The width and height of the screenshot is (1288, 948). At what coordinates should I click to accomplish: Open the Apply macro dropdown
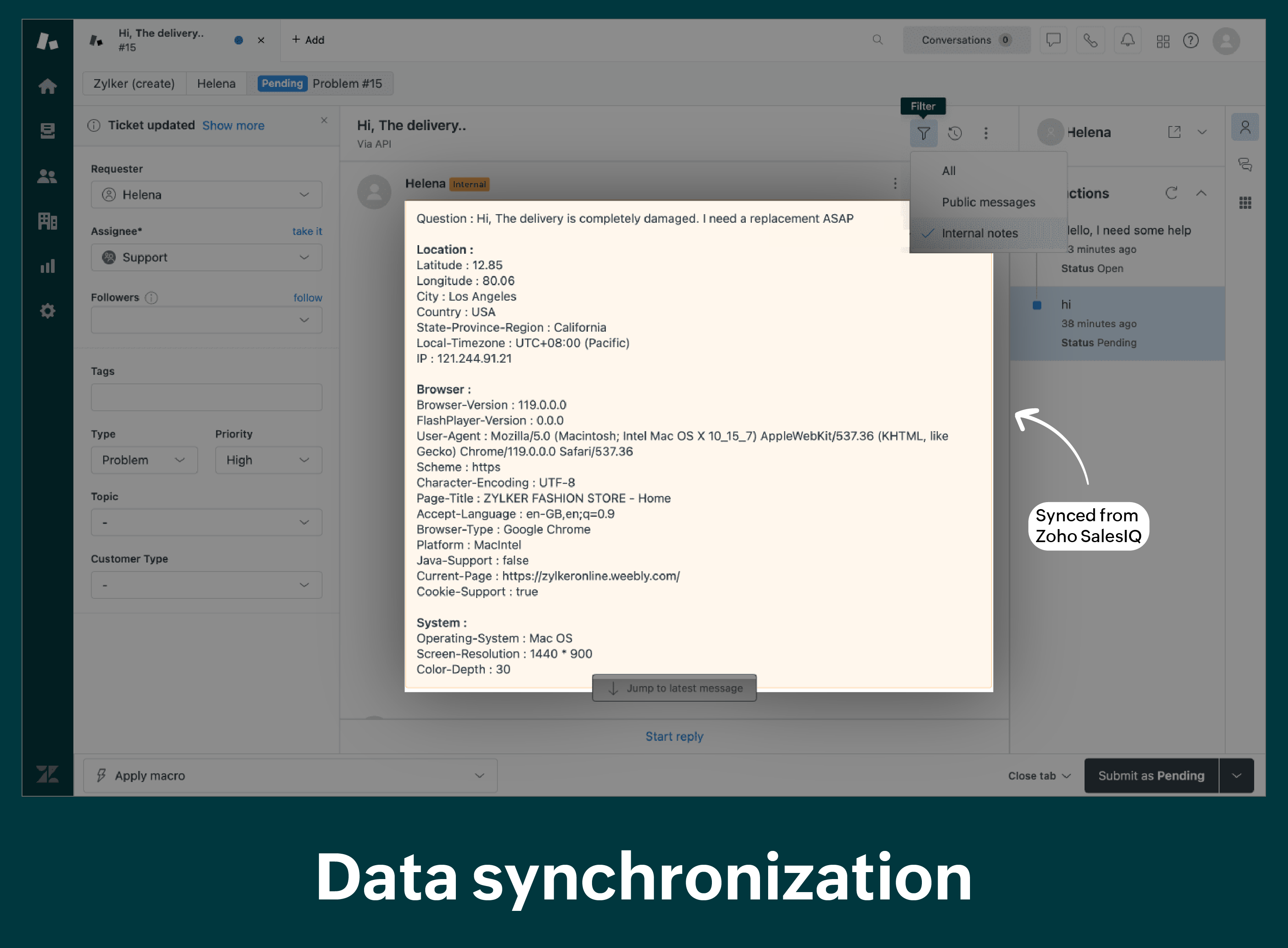point(290,775)
